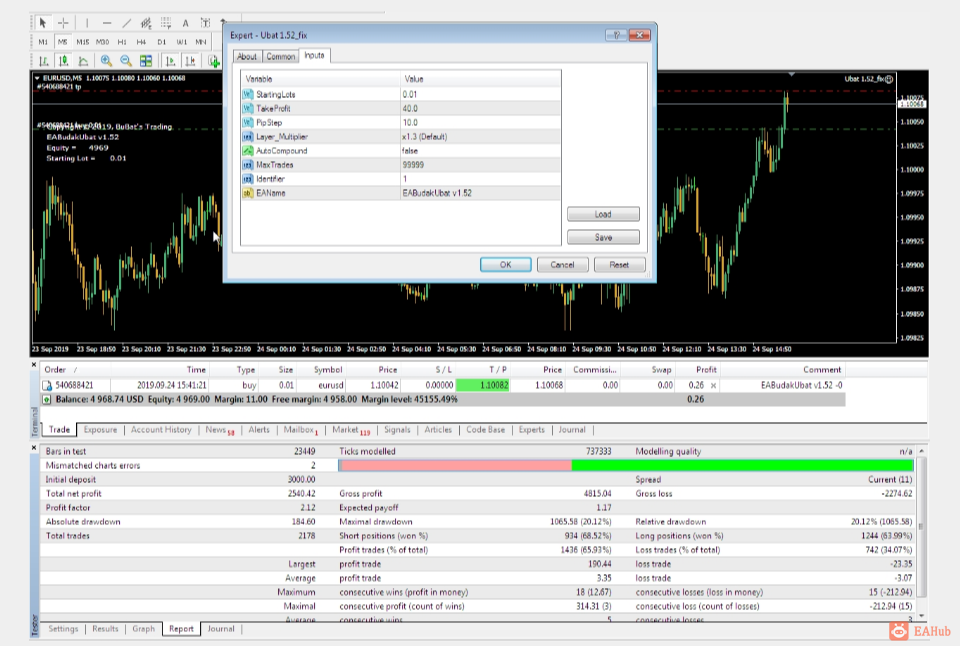Open the Experts tab in Terminal

tap(531, 430)
